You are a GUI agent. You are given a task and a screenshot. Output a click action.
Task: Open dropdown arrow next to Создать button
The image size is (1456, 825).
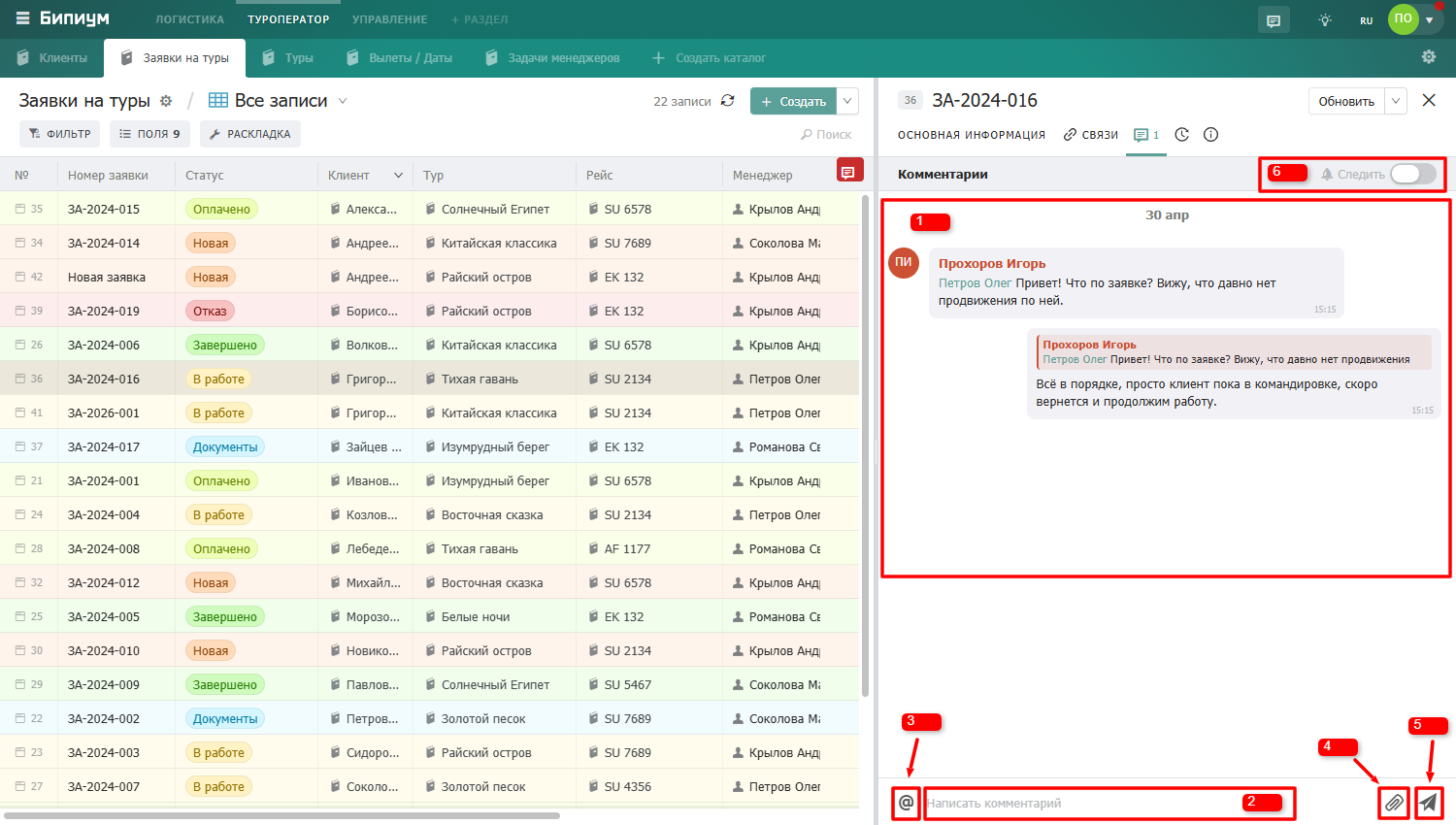pos(847,101)
